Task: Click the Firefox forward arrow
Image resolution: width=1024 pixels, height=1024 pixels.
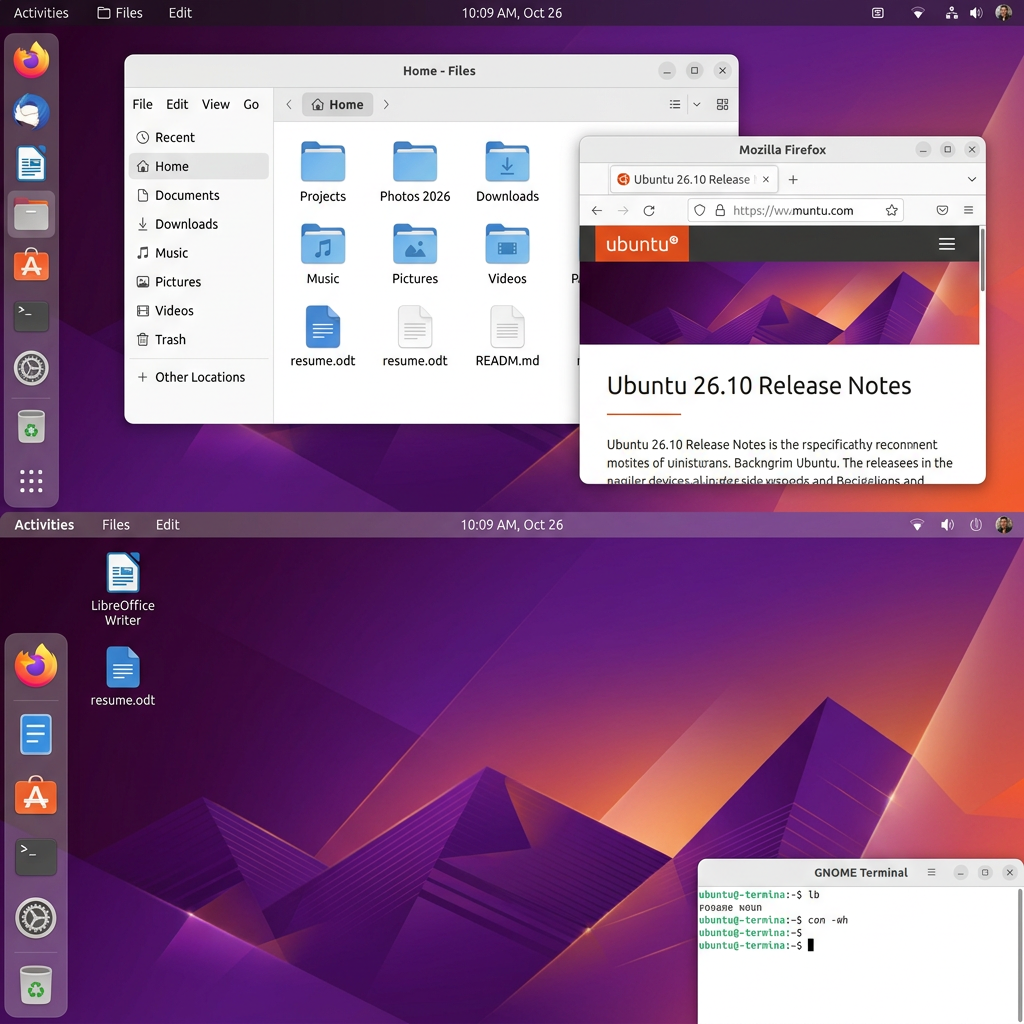Action: click(623, 210)
